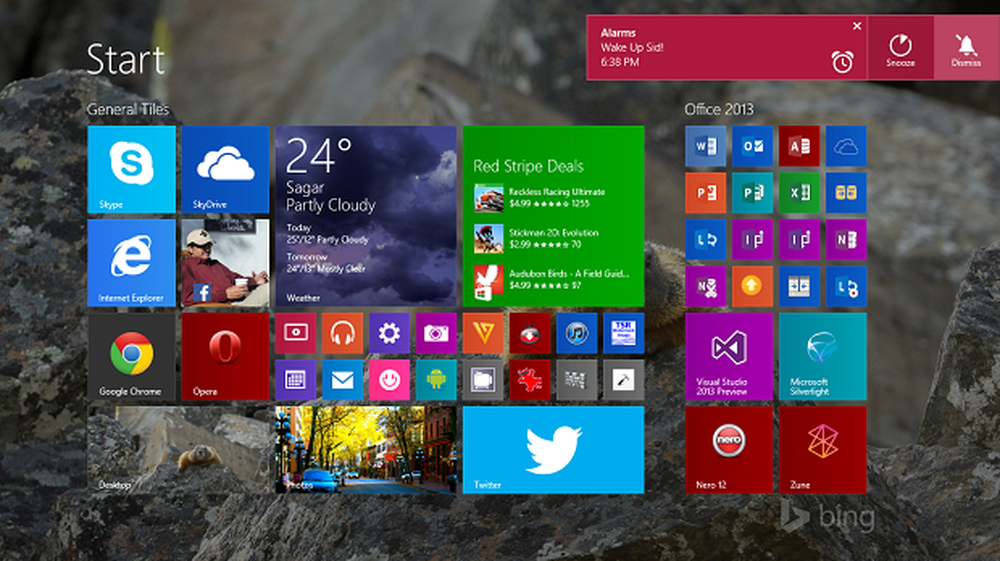Open the Music headphones tile
The width and height of the screenshot is (1000, 561).
click(342, 333)
